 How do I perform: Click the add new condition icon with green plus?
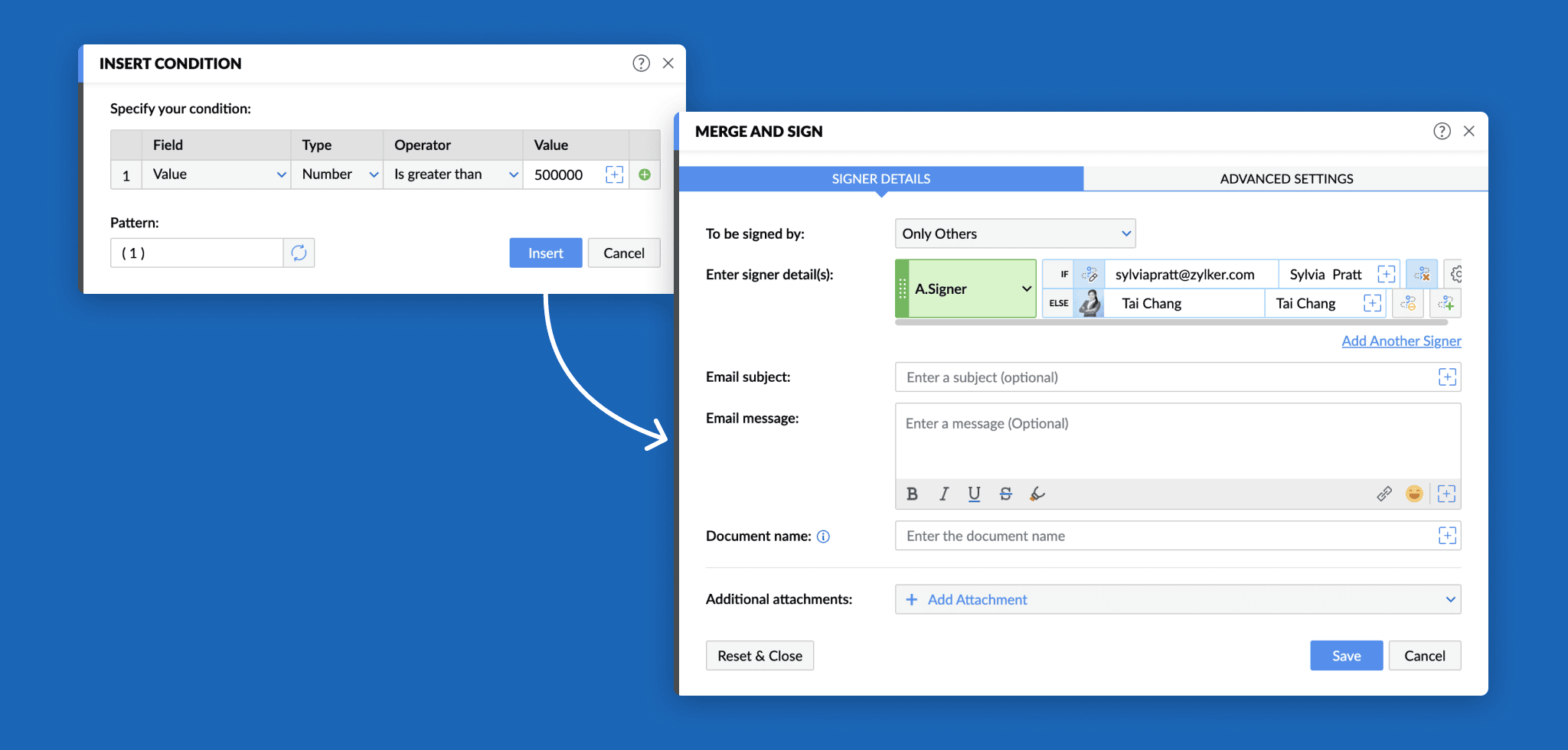[1447, 303]
